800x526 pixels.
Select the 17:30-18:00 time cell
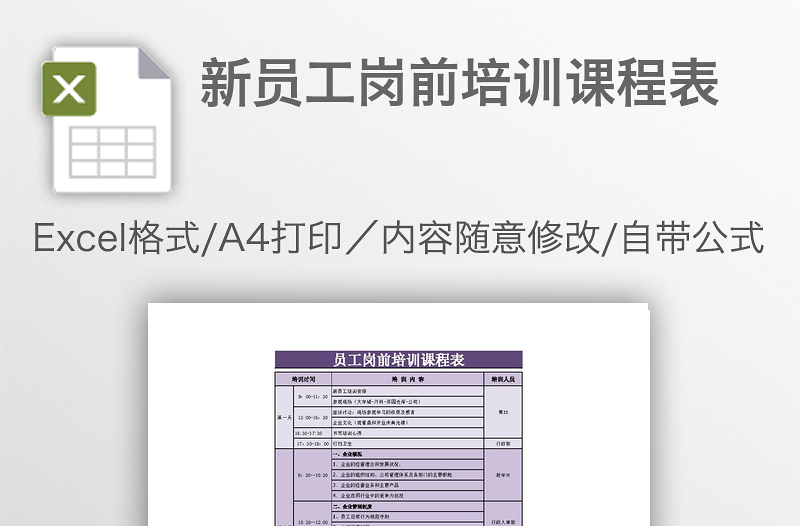312,444
